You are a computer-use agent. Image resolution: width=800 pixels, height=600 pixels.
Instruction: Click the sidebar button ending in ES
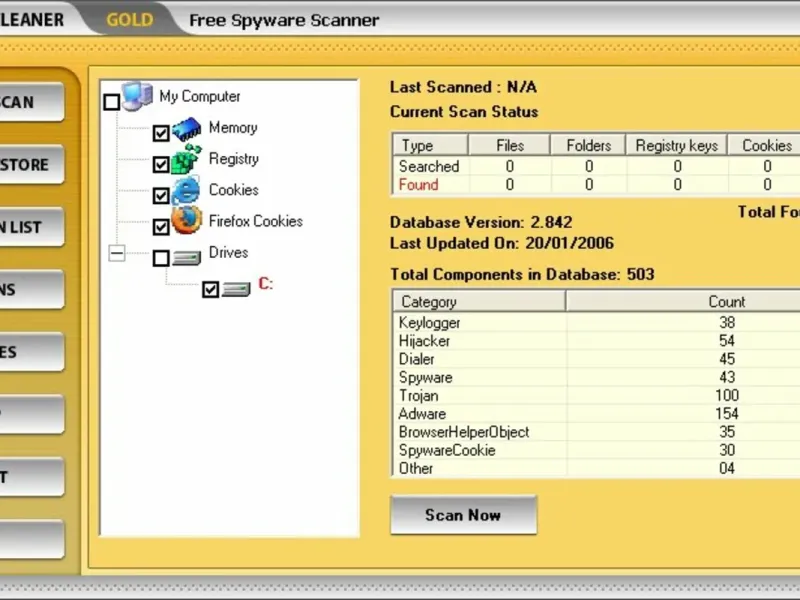click(x=32, y=352)
